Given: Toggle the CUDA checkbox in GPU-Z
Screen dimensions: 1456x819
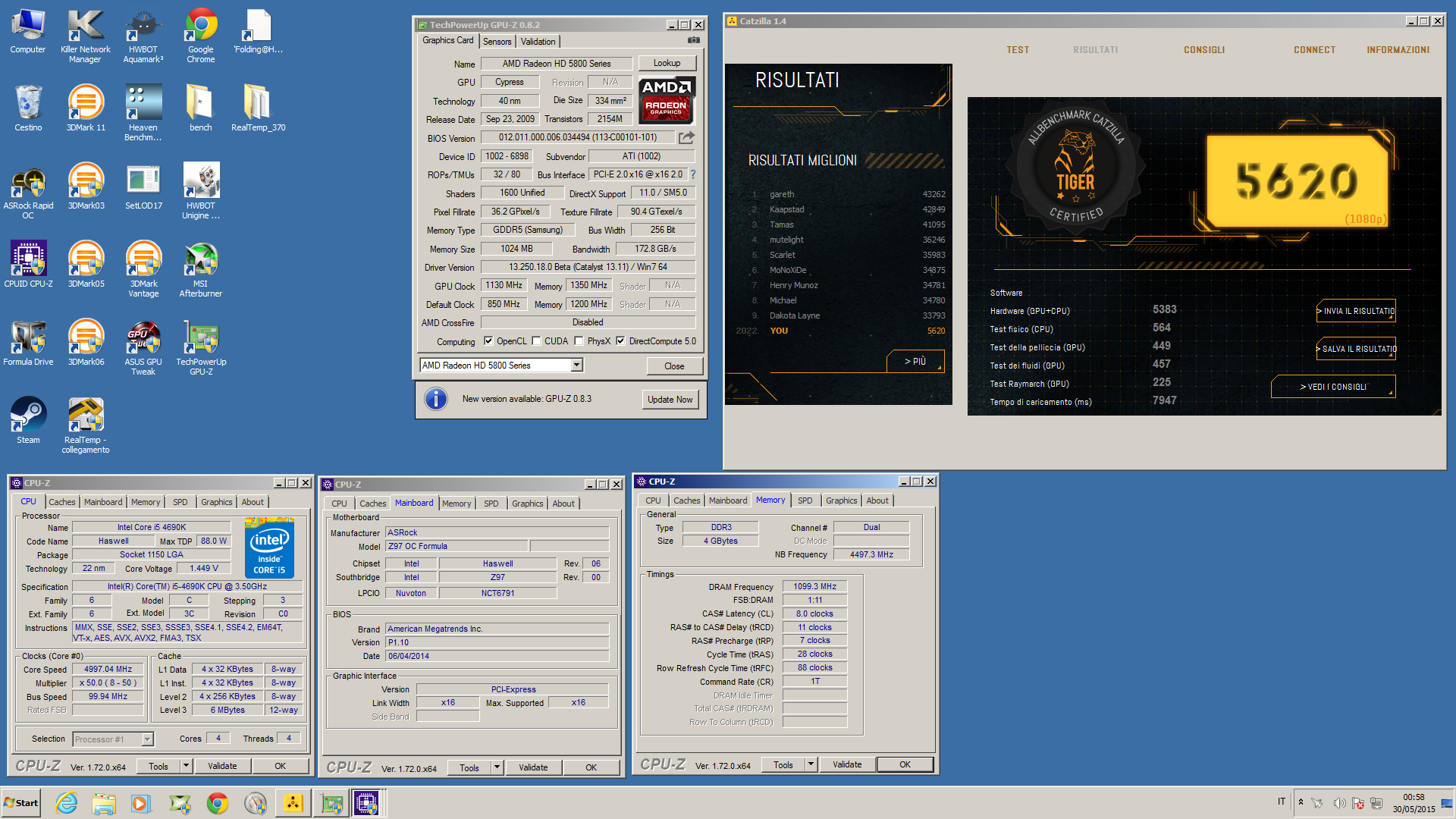Looking at the screenshot, I should pyautogui.click(x=536, y=341).
